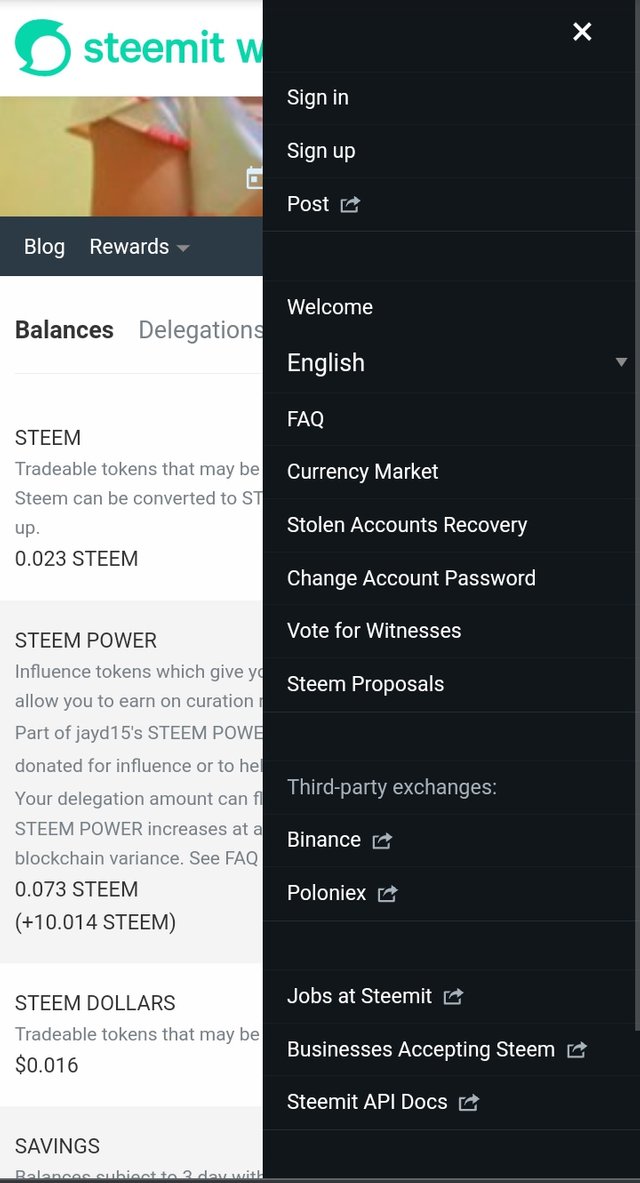Click the external link icon next to Poloniex
This screenshot has width=640, height=1183.
pyautogui.click(x=388, y=894)
